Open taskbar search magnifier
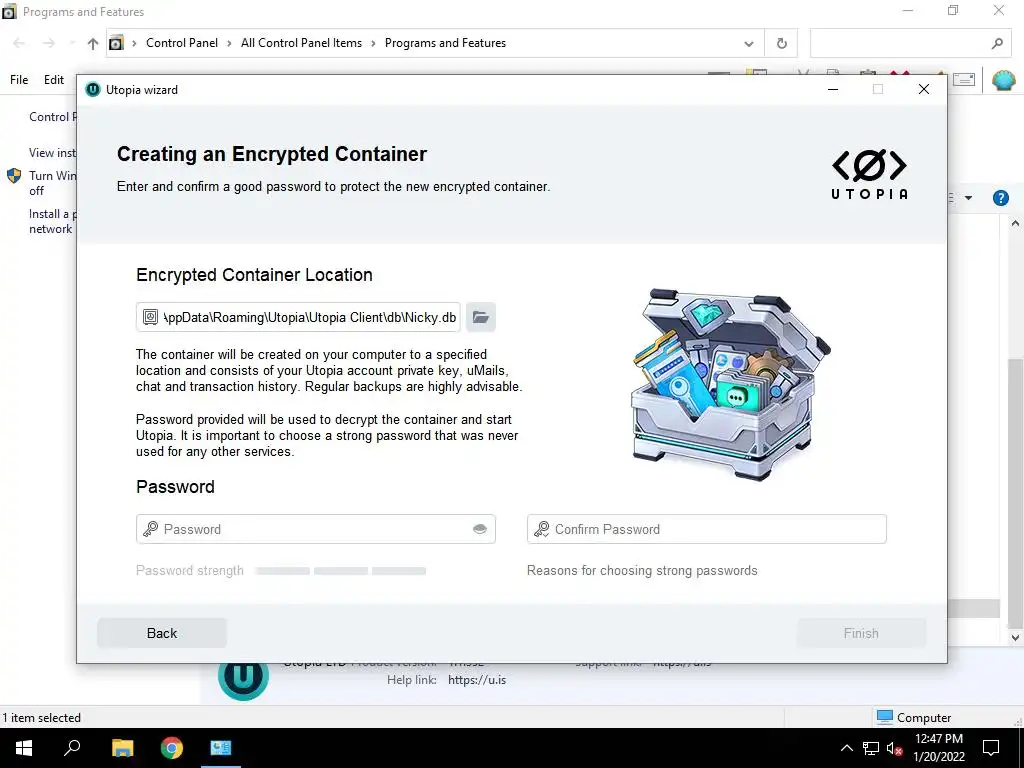The height and width of the screenshot is (768, 1024). [x=72, y=748]
